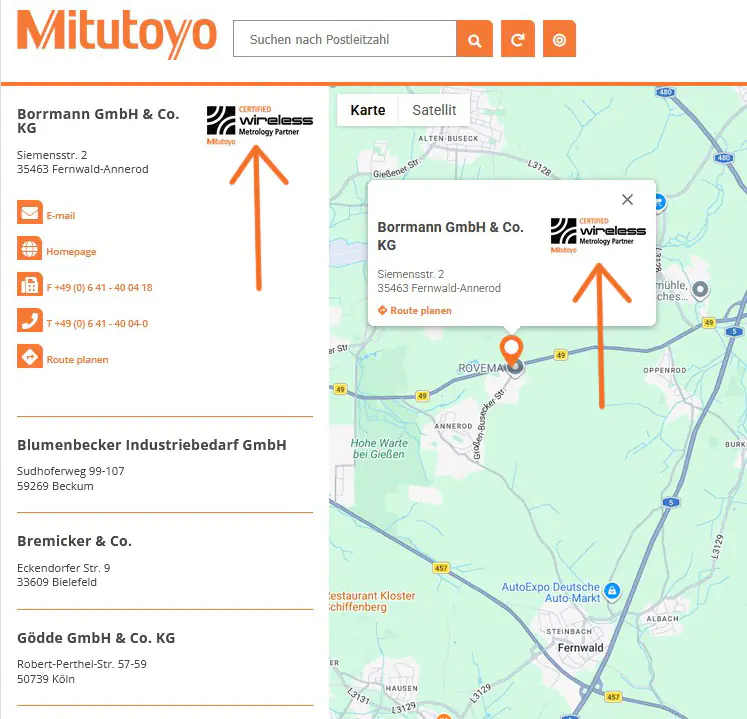Image resolution: width=747 pixels, height=719 pixels.
Task: Open the E-mail link
Action: (61, 215)
